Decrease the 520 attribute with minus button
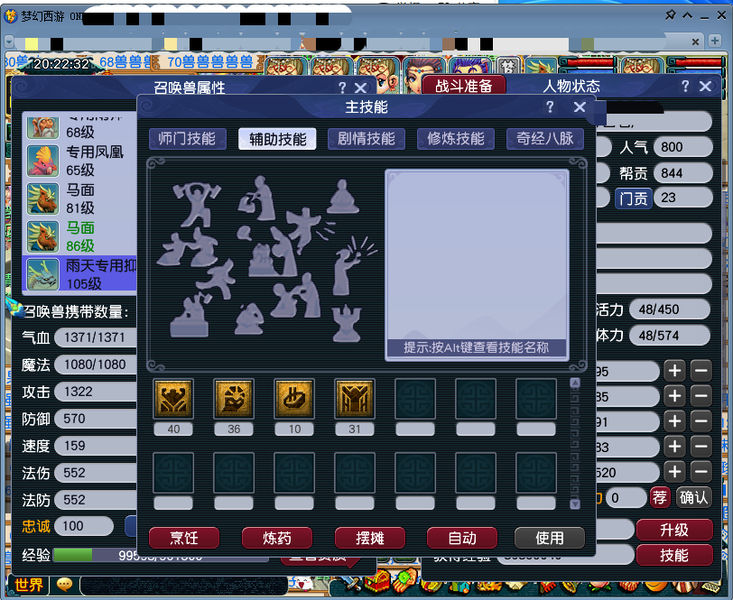 point(701,471)
